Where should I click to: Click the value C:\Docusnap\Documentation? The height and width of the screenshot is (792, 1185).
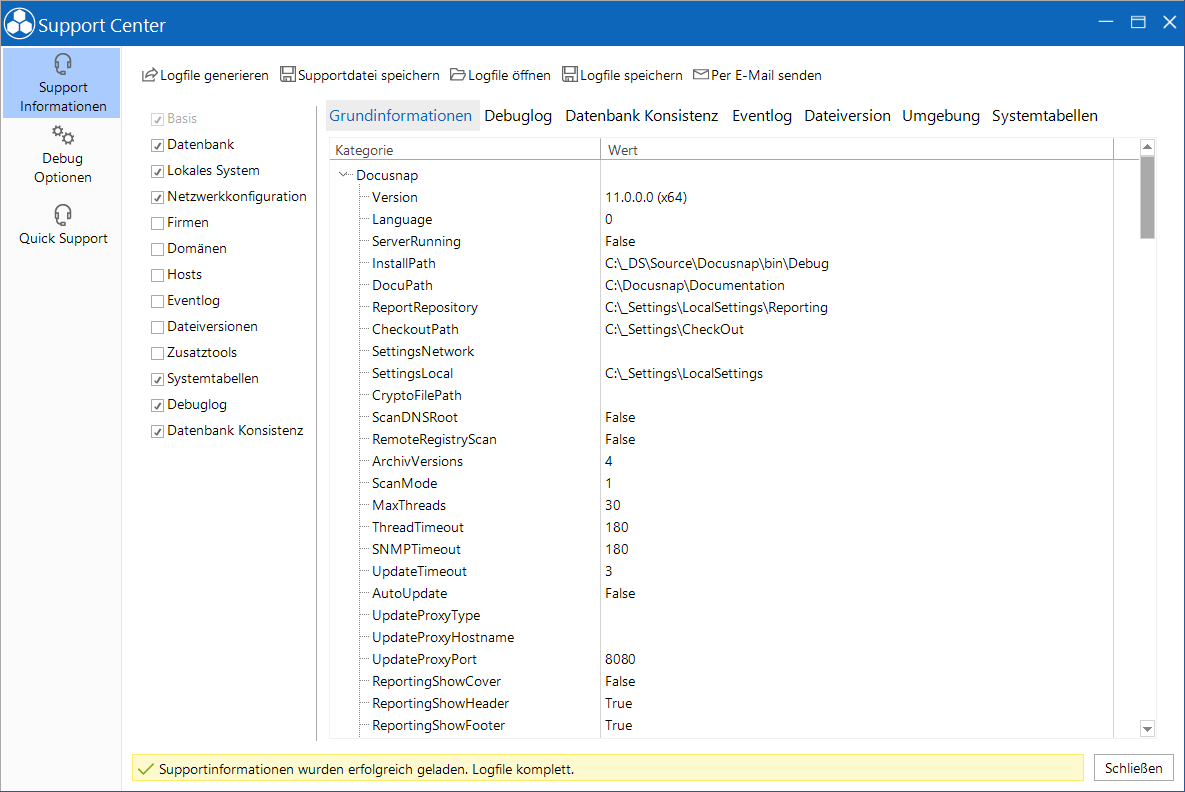tap(695, 285)
